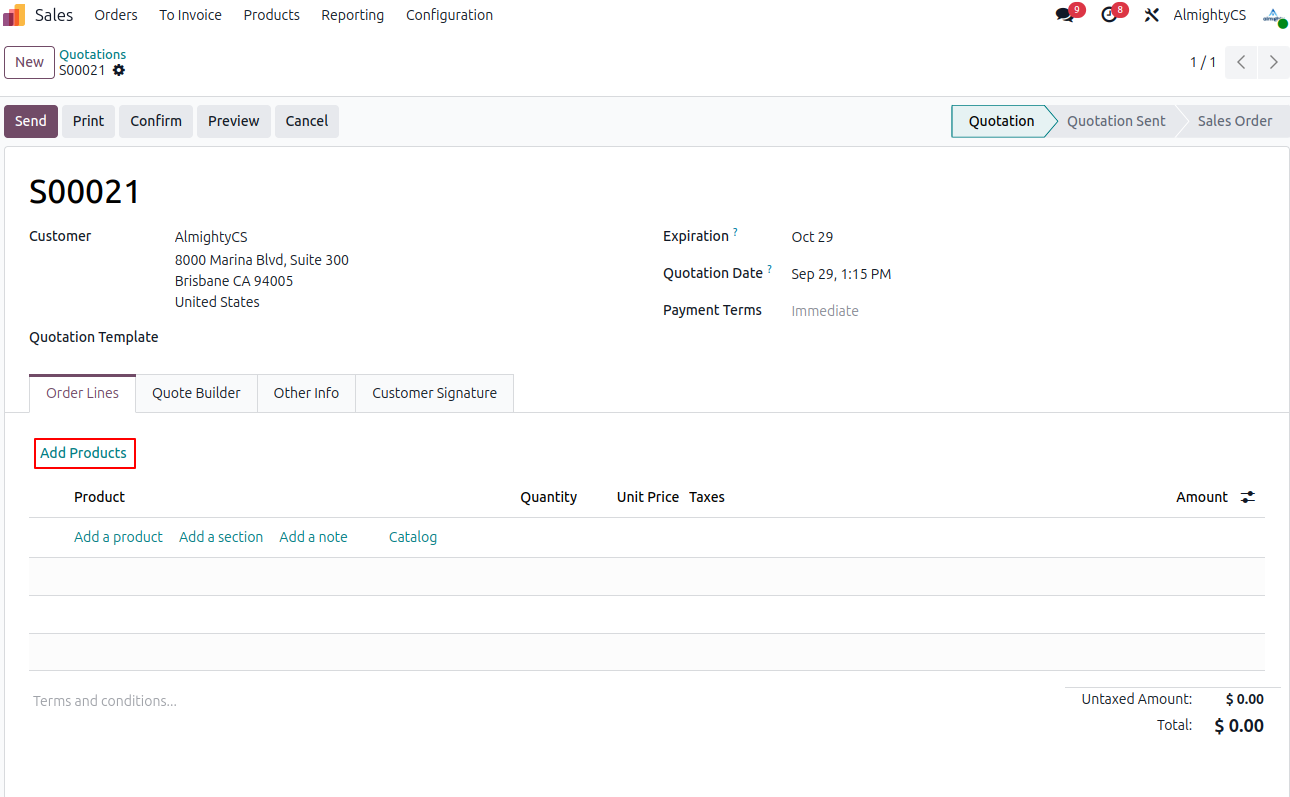Open the Orders menu

point(116,15)
